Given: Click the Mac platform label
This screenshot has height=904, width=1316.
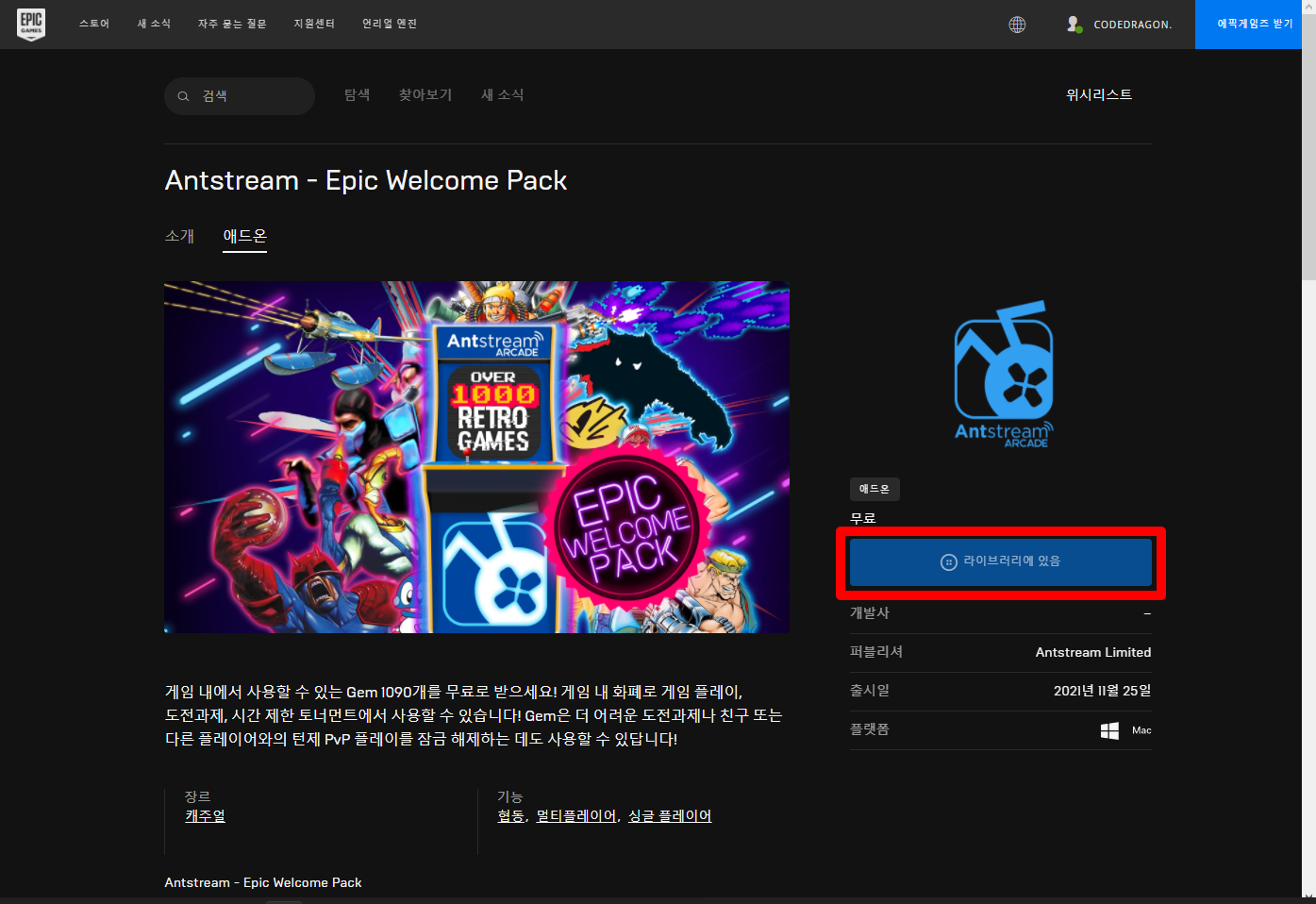Looking at the screenshot, I should [x=1141, y=730].
